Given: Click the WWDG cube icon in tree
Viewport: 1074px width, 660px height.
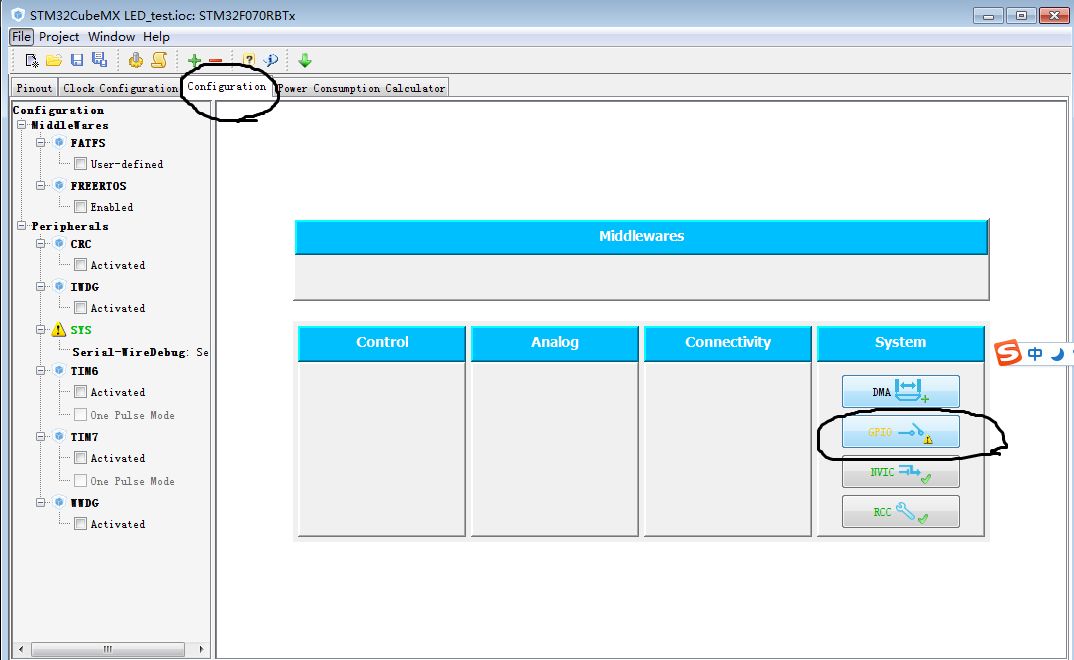Looking at the screenshot, I should pos(60,502).
